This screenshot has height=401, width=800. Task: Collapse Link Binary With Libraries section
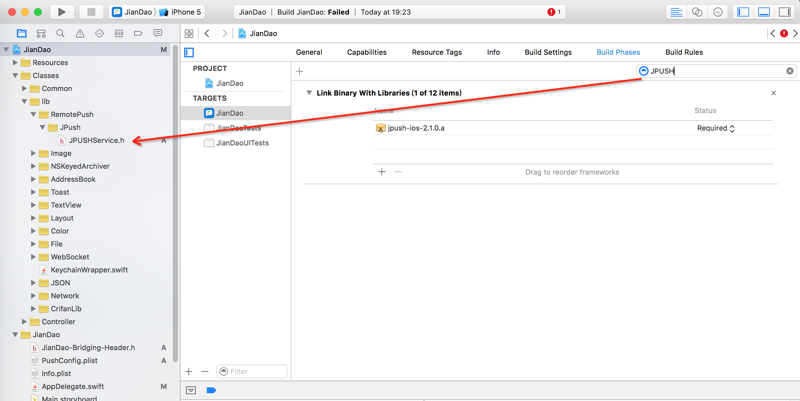click(309, 93)
